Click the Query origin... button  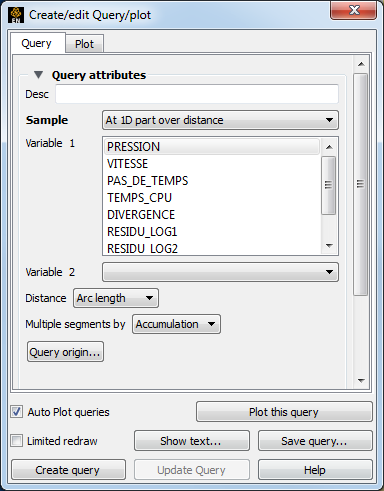65,352
